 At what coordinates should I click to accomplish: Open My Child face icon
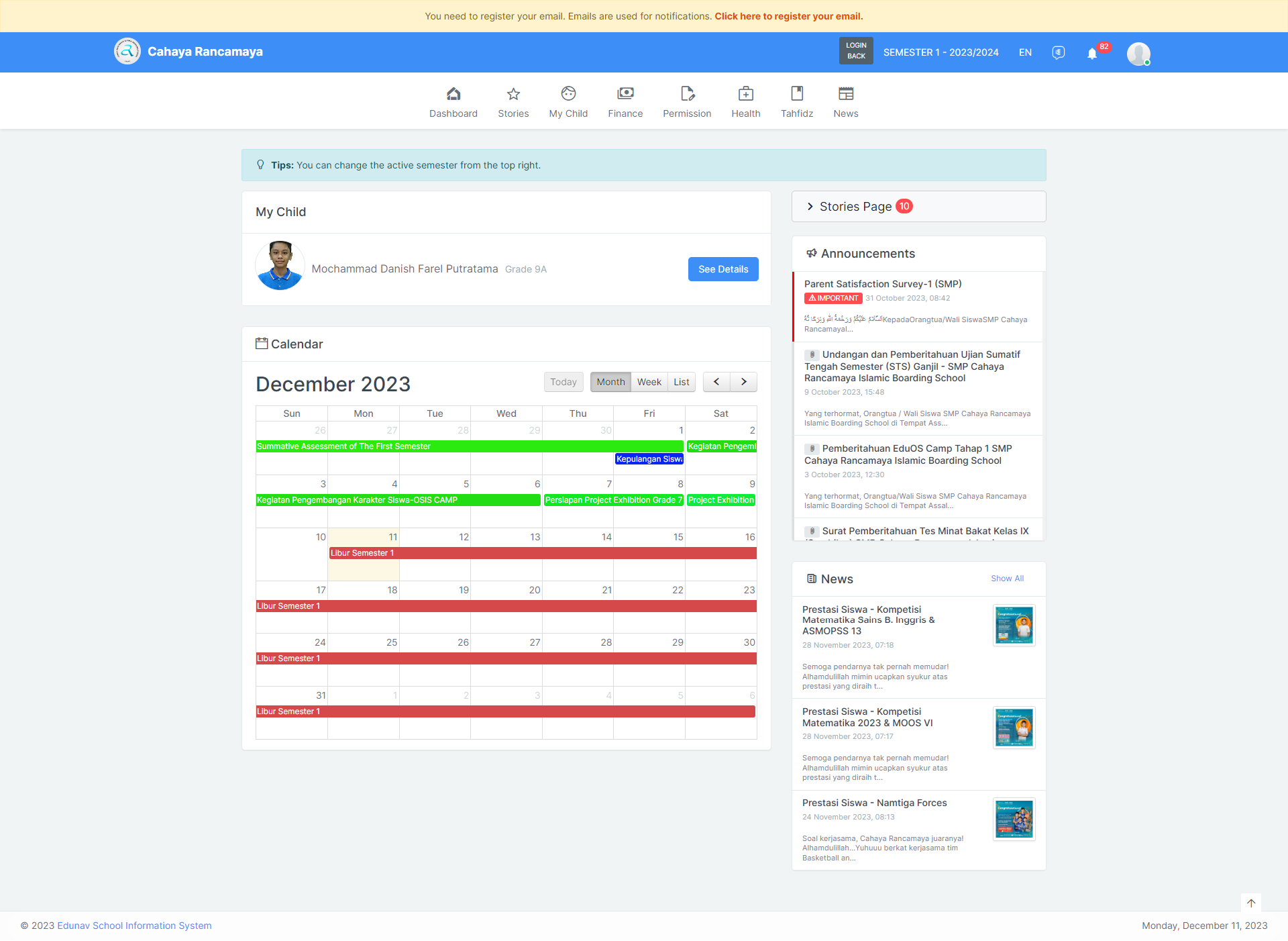point(568,94)
